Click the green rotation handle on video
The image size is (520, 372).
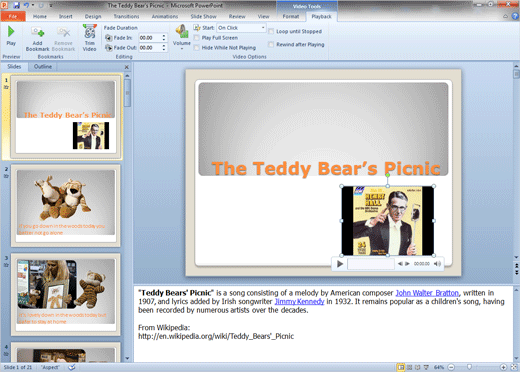387,175
